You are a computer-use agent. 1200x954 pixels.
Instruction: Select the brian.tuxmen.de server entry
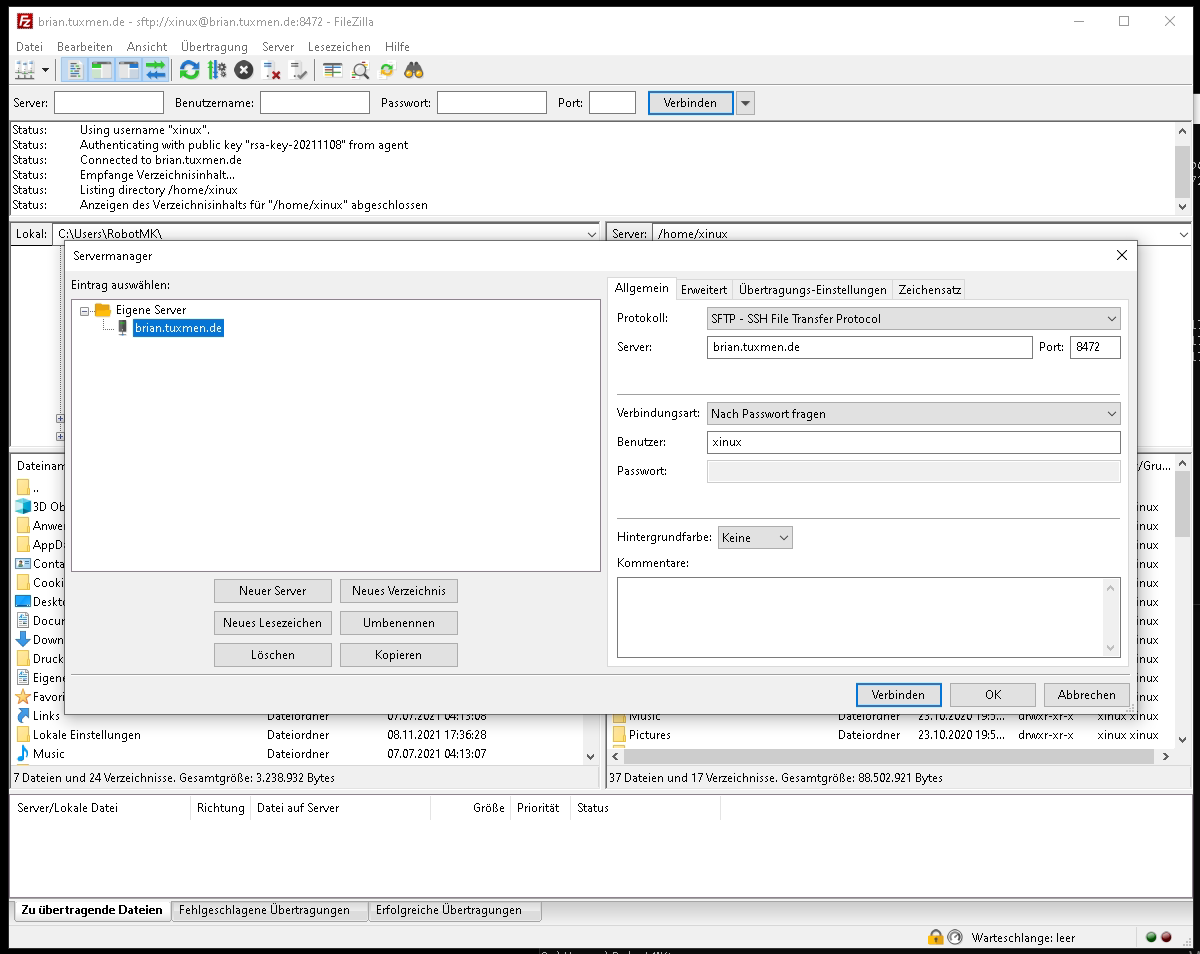pos(178,328)
